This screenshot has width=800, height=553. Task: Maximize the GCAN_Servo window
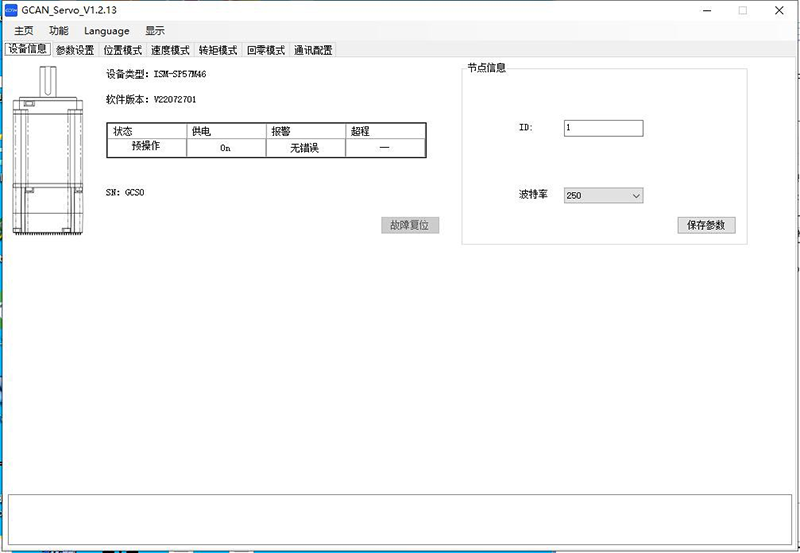click(x=742, y=10)
